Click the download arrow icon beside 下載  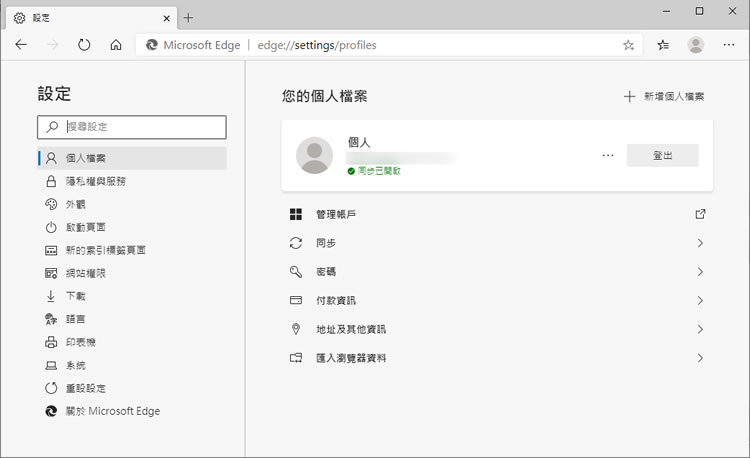(51, 296)
